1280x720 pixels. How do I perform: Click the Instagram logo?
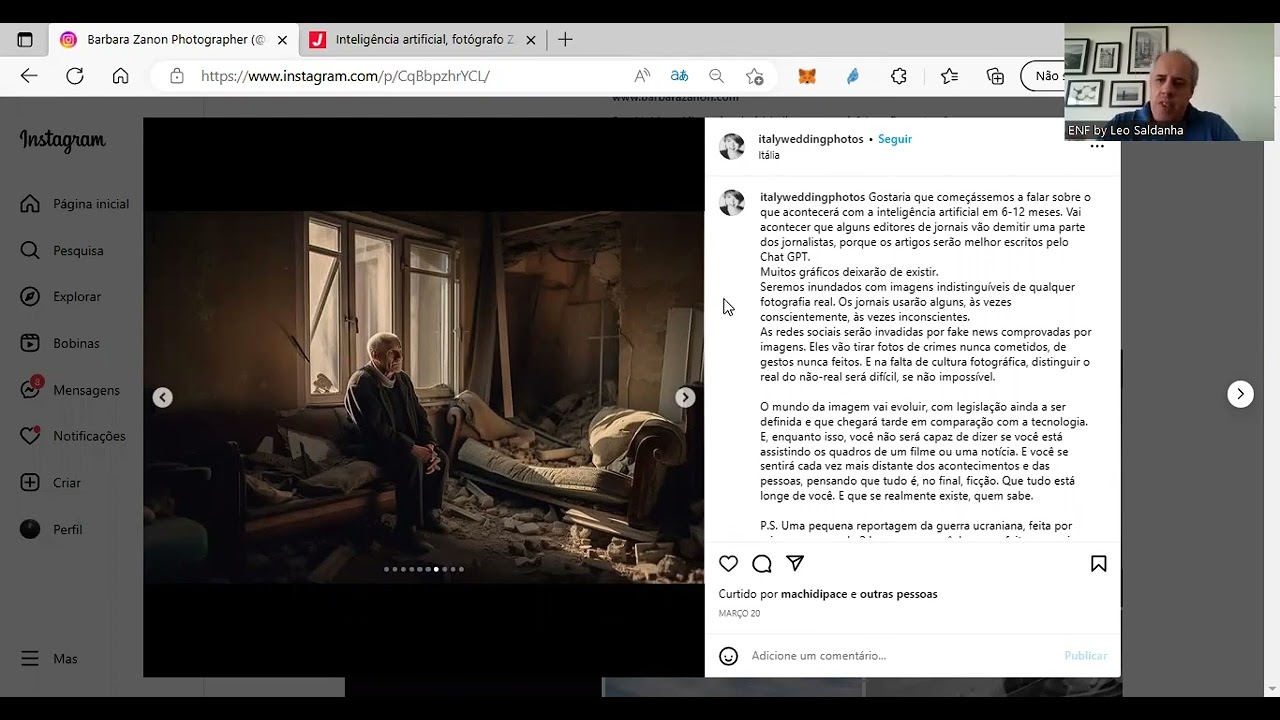tap(62, 141)
